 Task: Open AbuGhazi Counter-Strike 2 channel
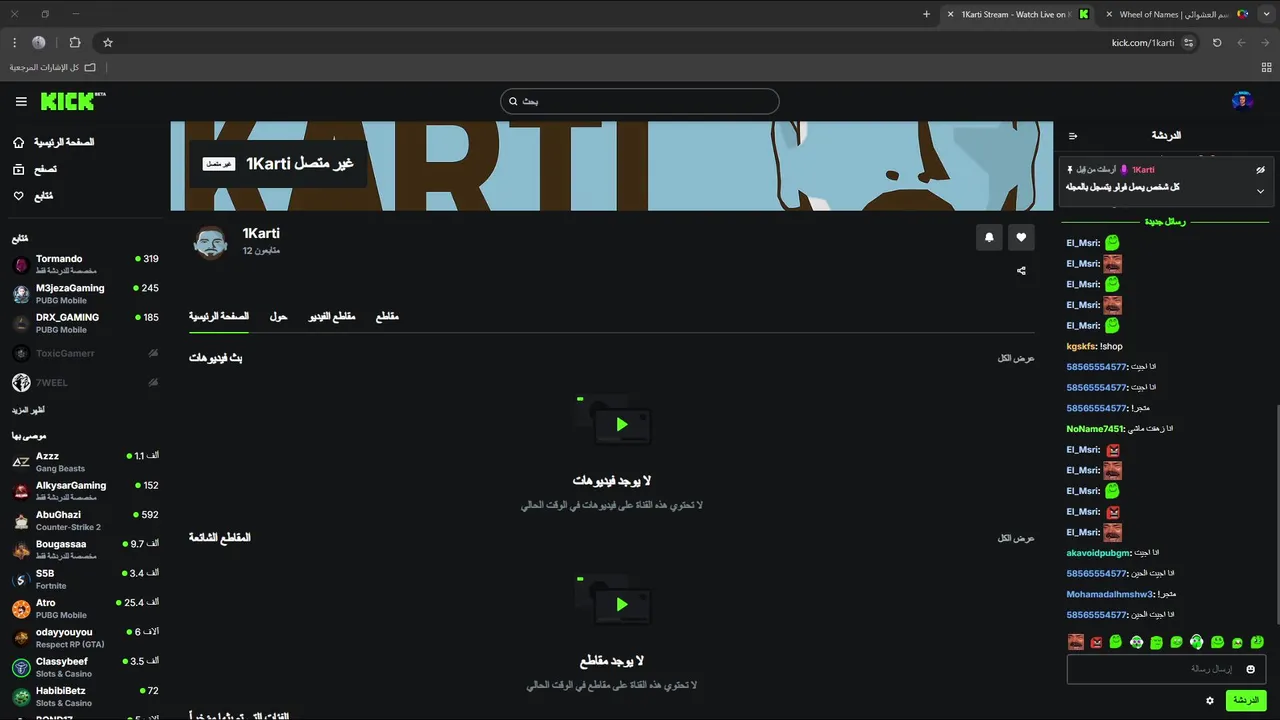tap(85, 520)
